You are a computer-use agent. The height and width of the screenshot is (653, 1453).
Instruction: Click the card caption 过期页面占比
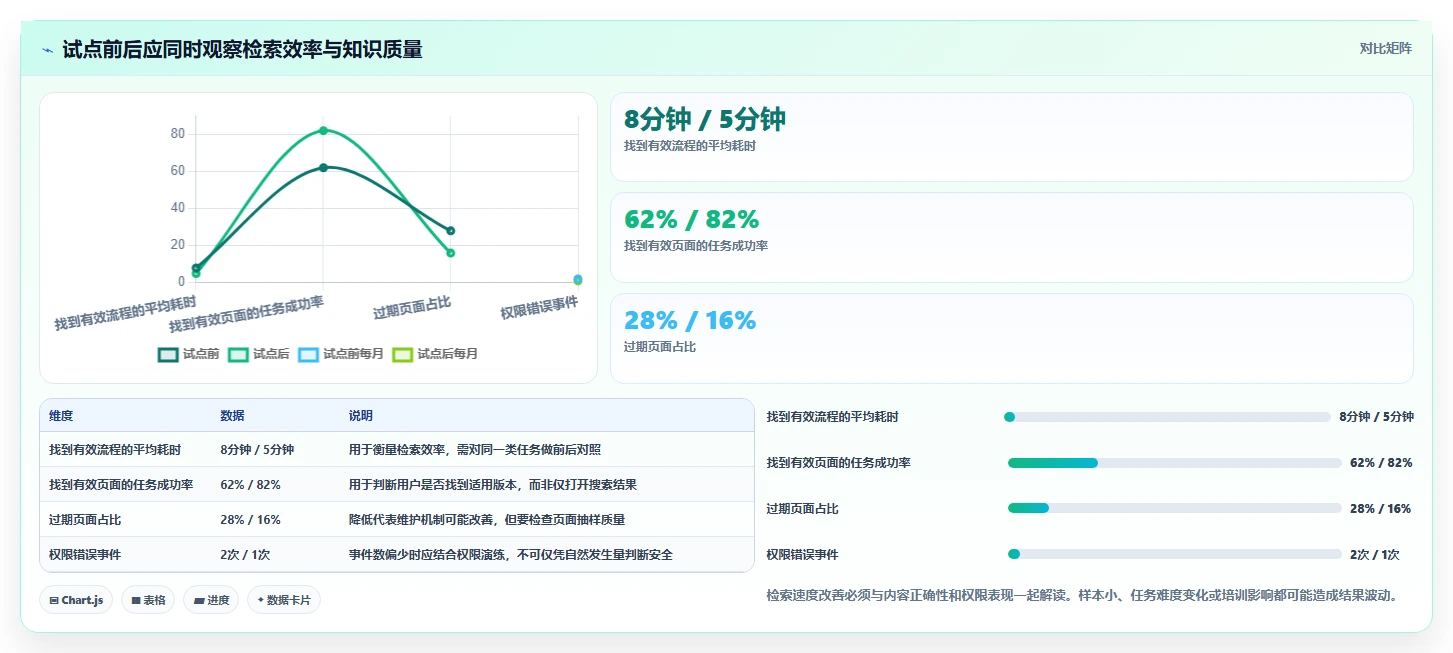pyautogui.click(x=660, y=347)
